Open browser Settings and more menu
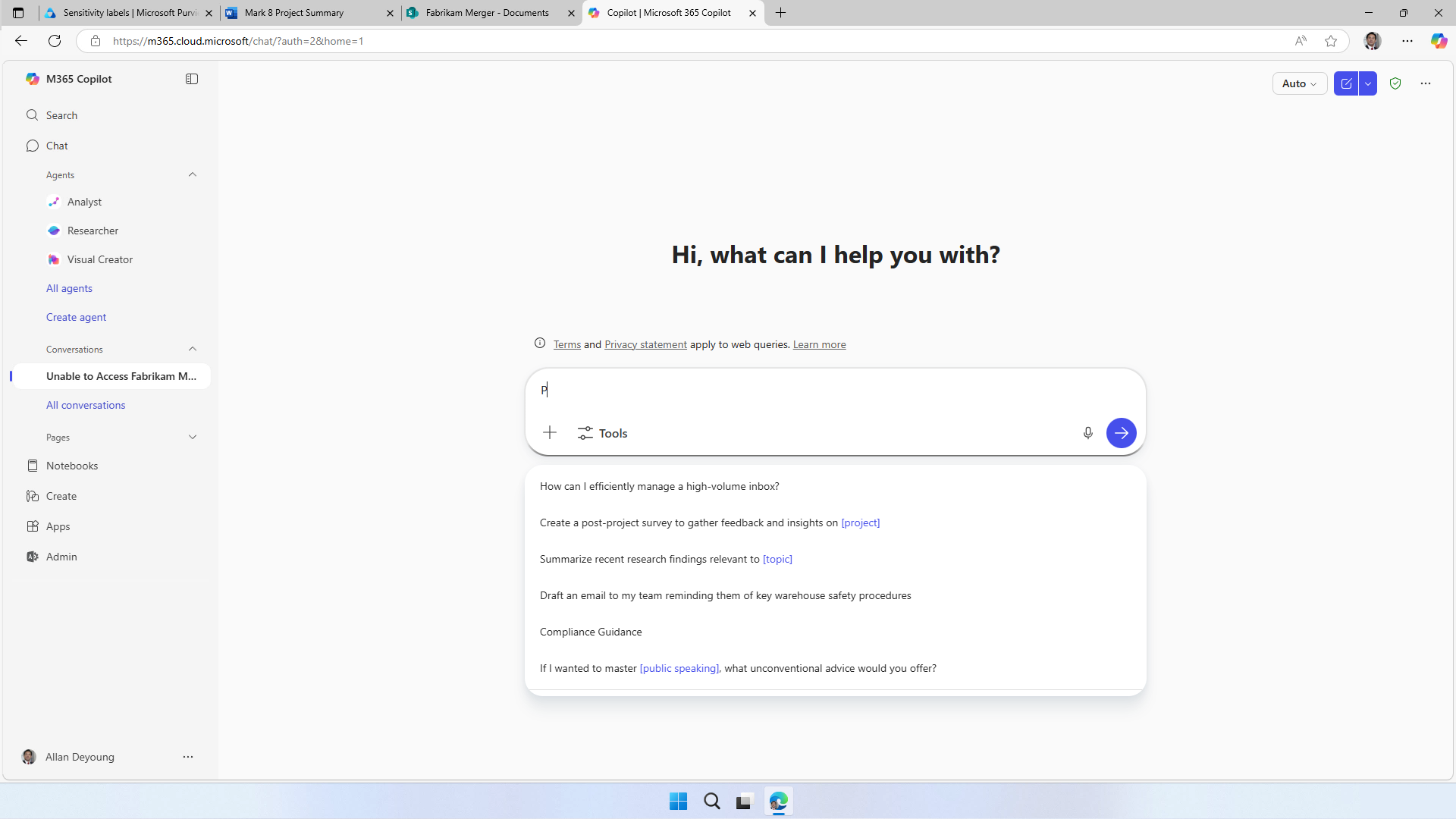Image resolution: width=1456 pixels, height=819 pixels. coord(1407,41)
